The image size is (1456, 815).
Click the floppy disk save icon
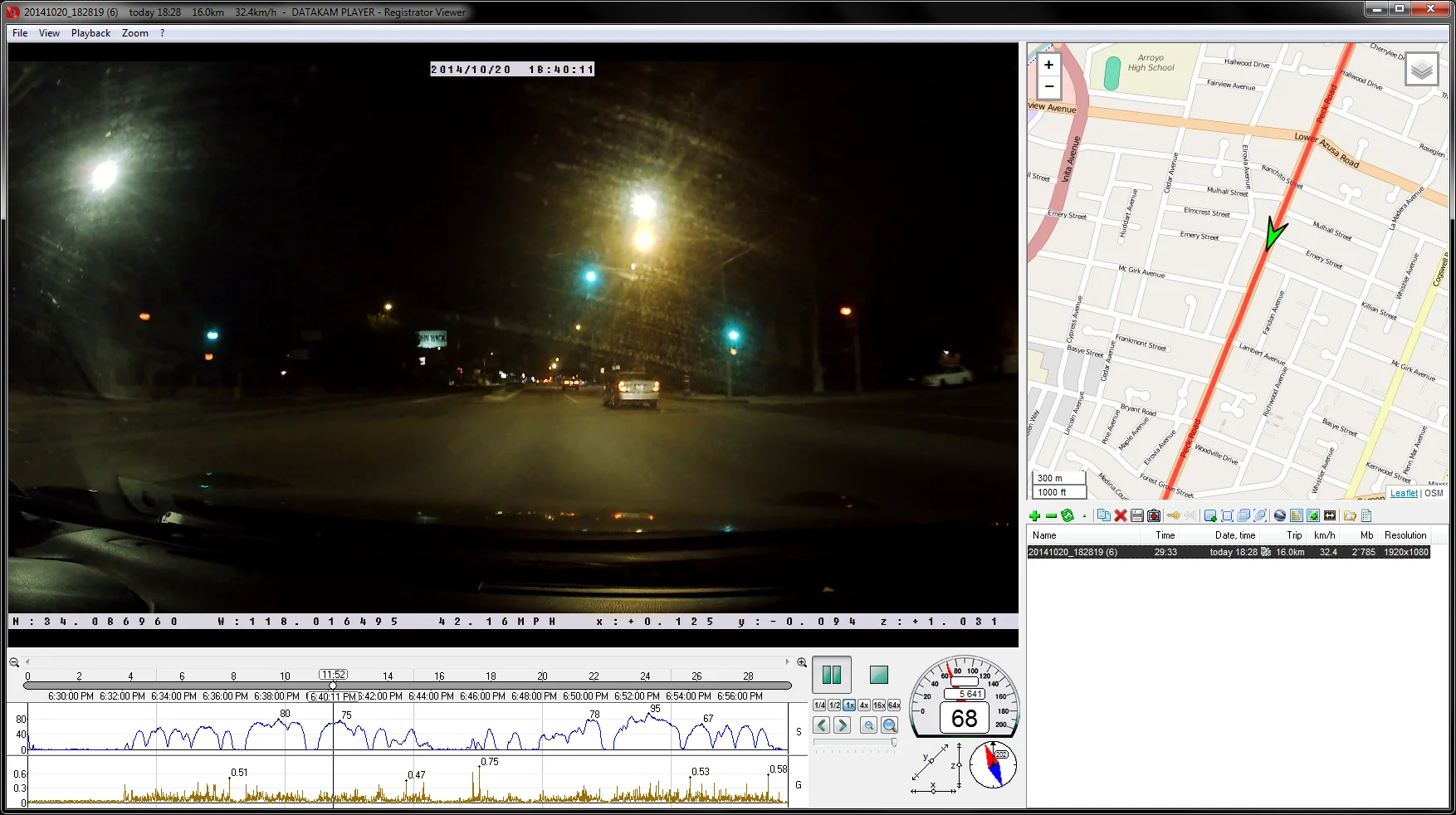1137,515
